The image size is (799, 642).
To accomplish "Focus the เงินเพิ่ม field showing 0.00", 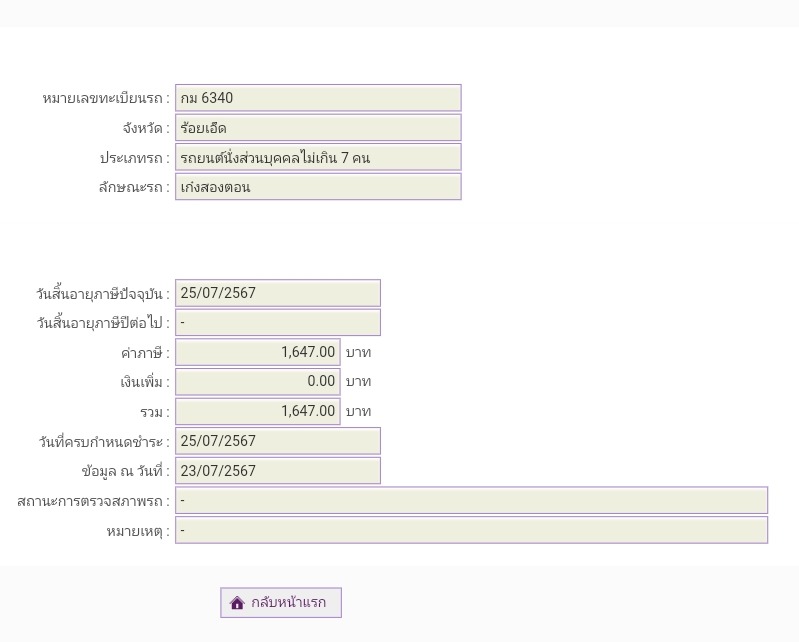I will click(257, 381).
